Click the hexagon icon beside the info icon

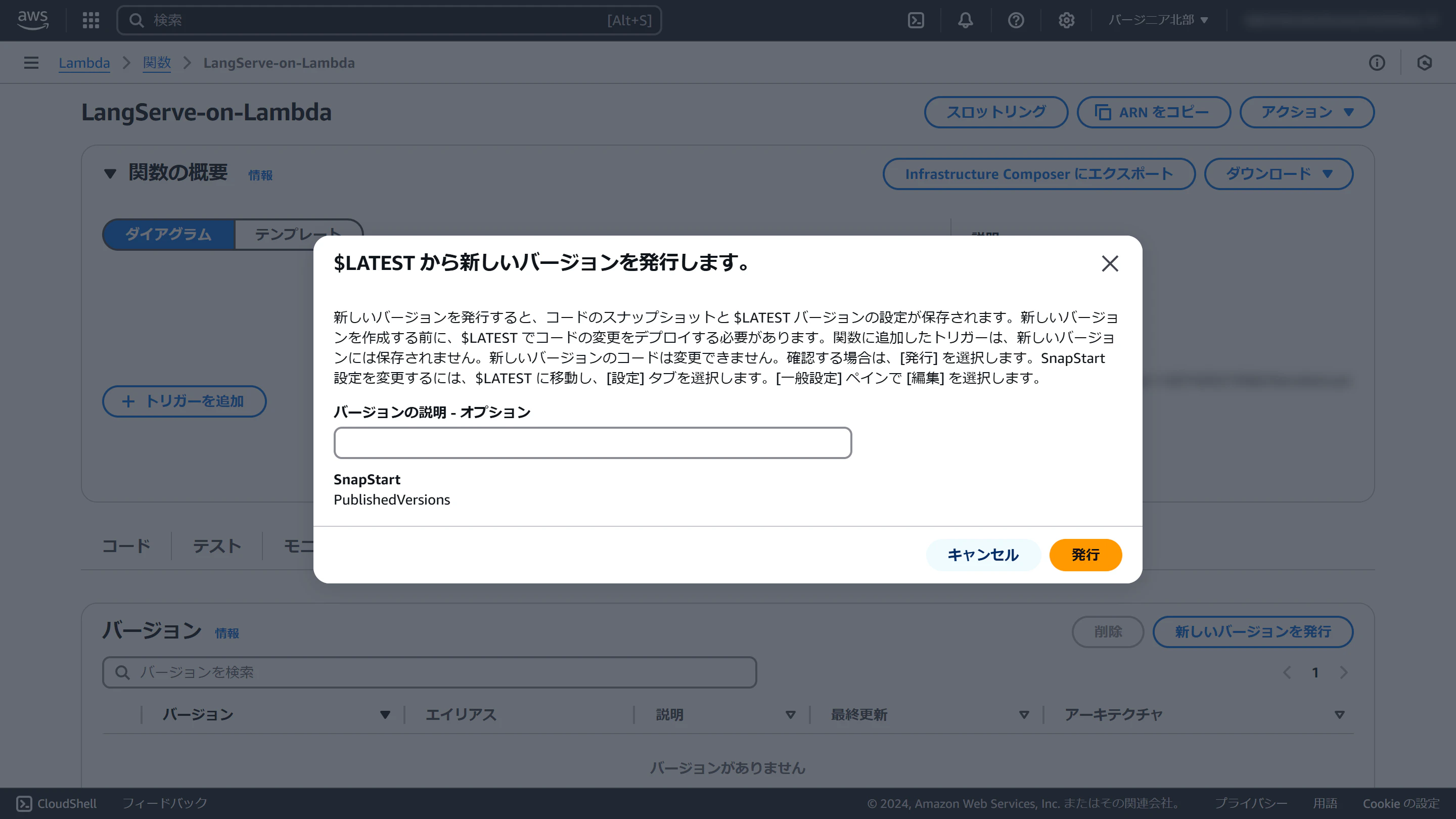(x=1424, y=63)
